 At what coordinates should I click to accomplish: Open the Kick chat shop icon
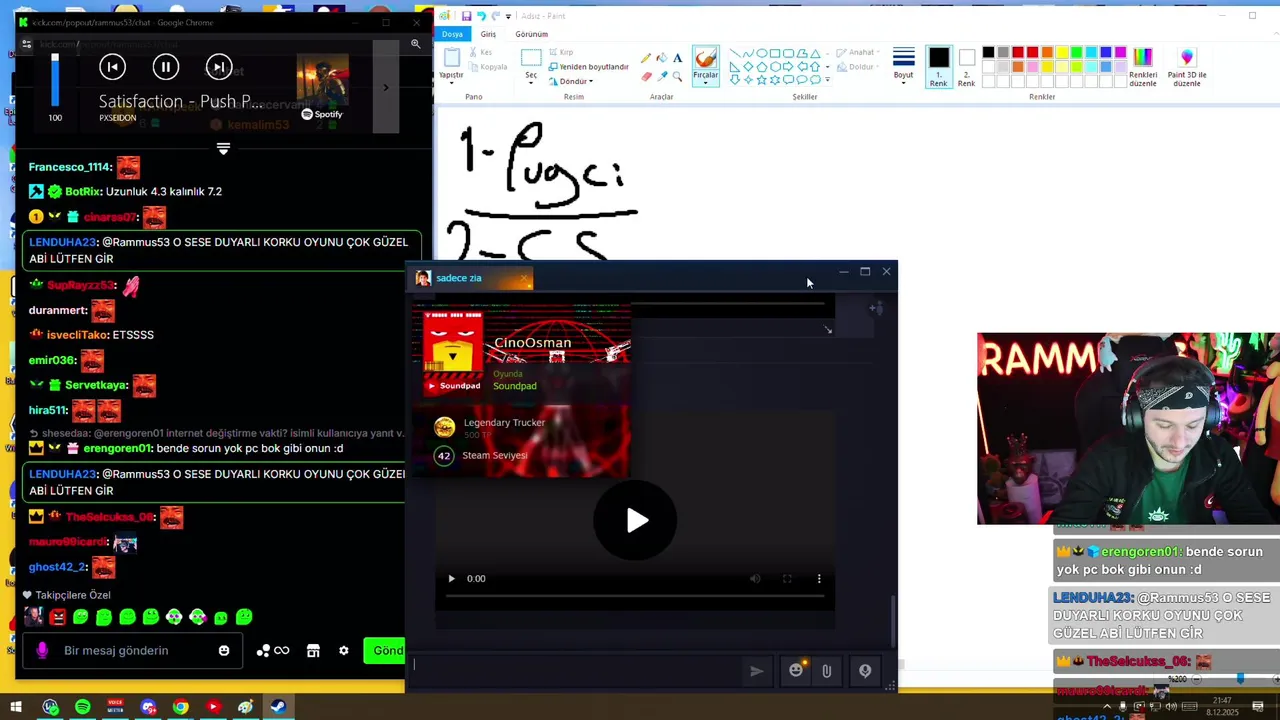tap(313, 650)
